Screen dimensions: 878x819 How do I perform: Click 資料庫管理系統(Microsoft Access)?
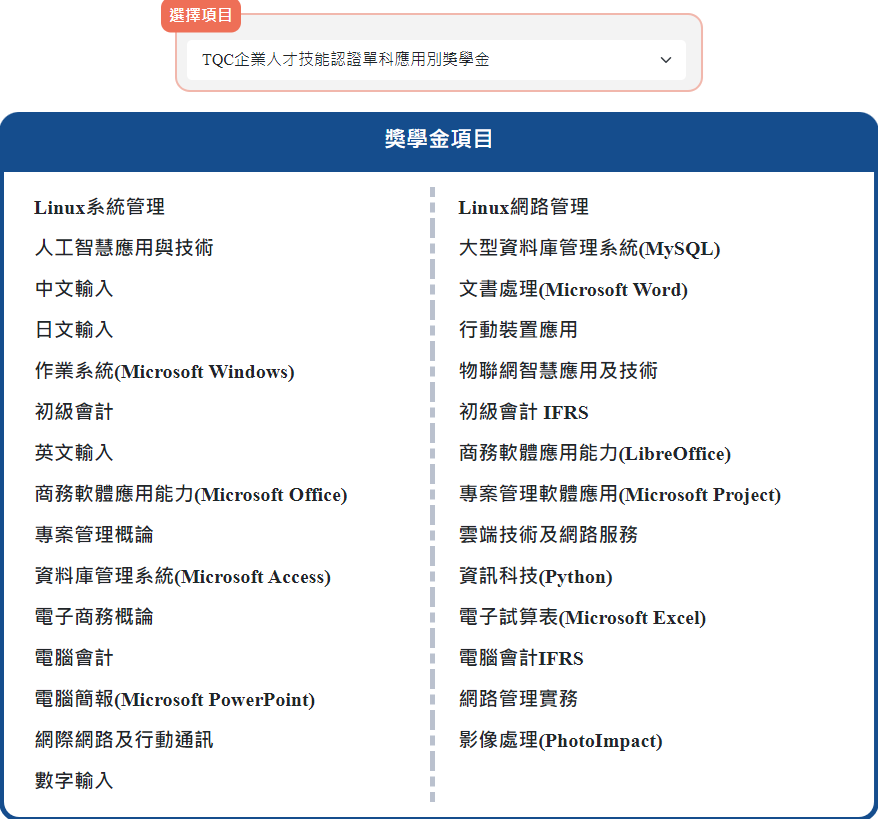[x=183, y=576]
